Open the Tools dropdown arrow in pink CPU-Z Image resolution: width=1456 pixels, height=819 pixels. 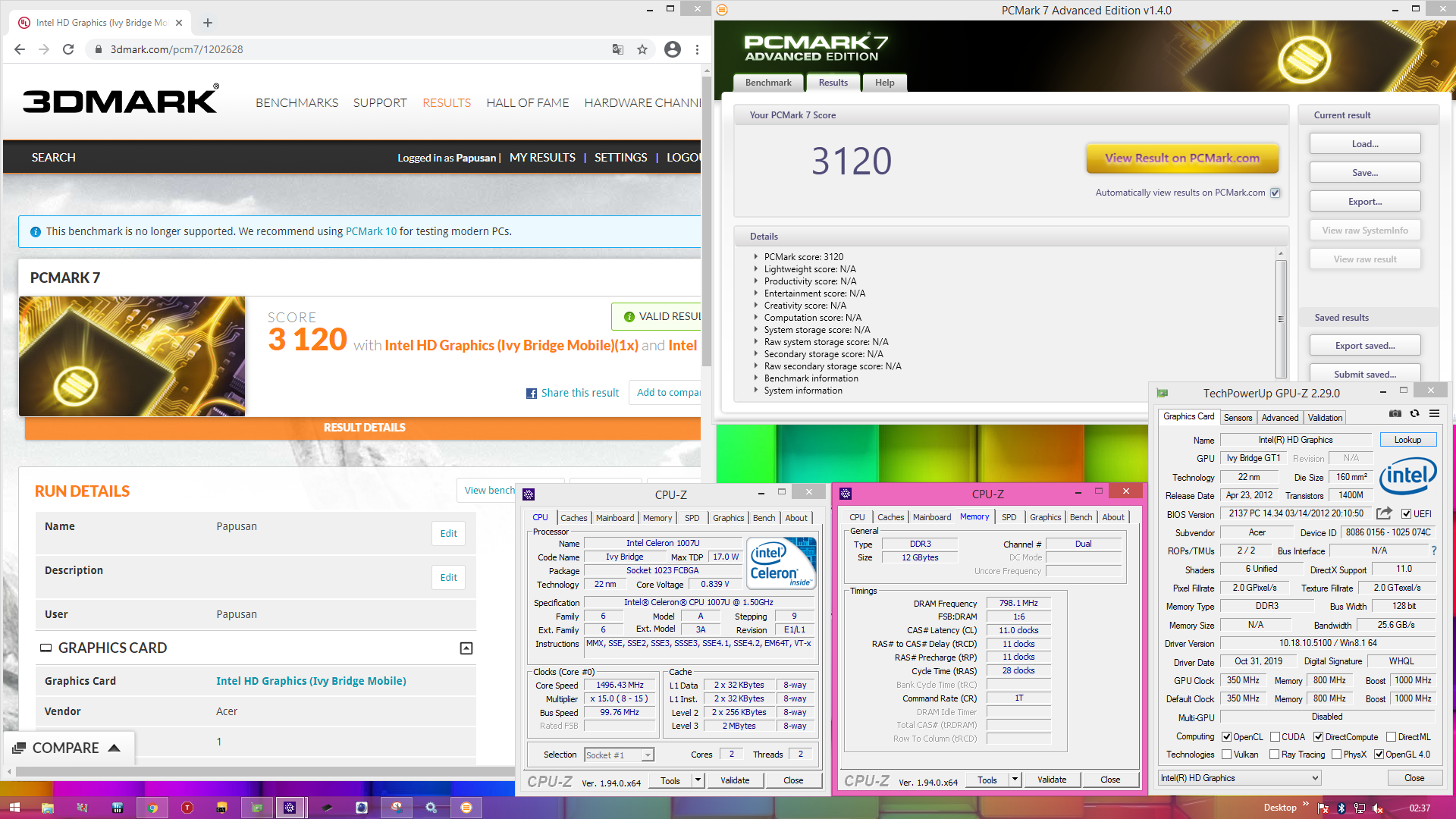pos(1015,780)
